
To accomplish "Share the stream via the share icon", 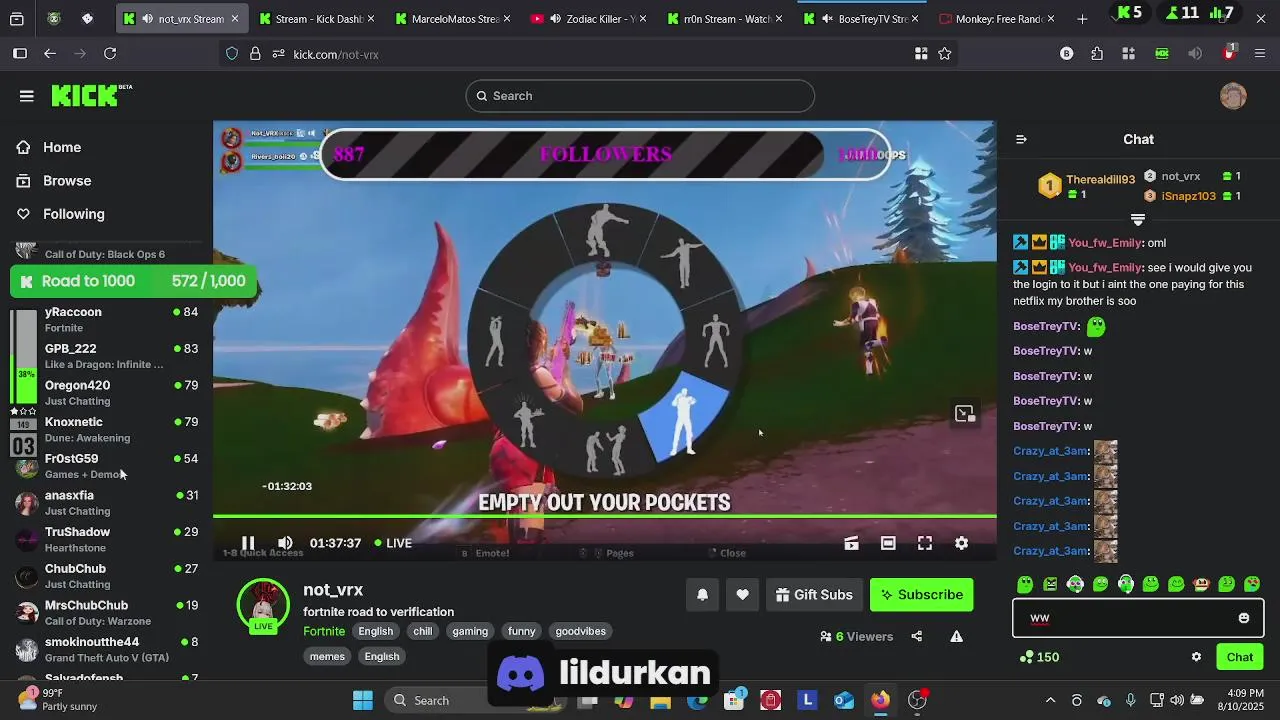I will tap(916, 636).
